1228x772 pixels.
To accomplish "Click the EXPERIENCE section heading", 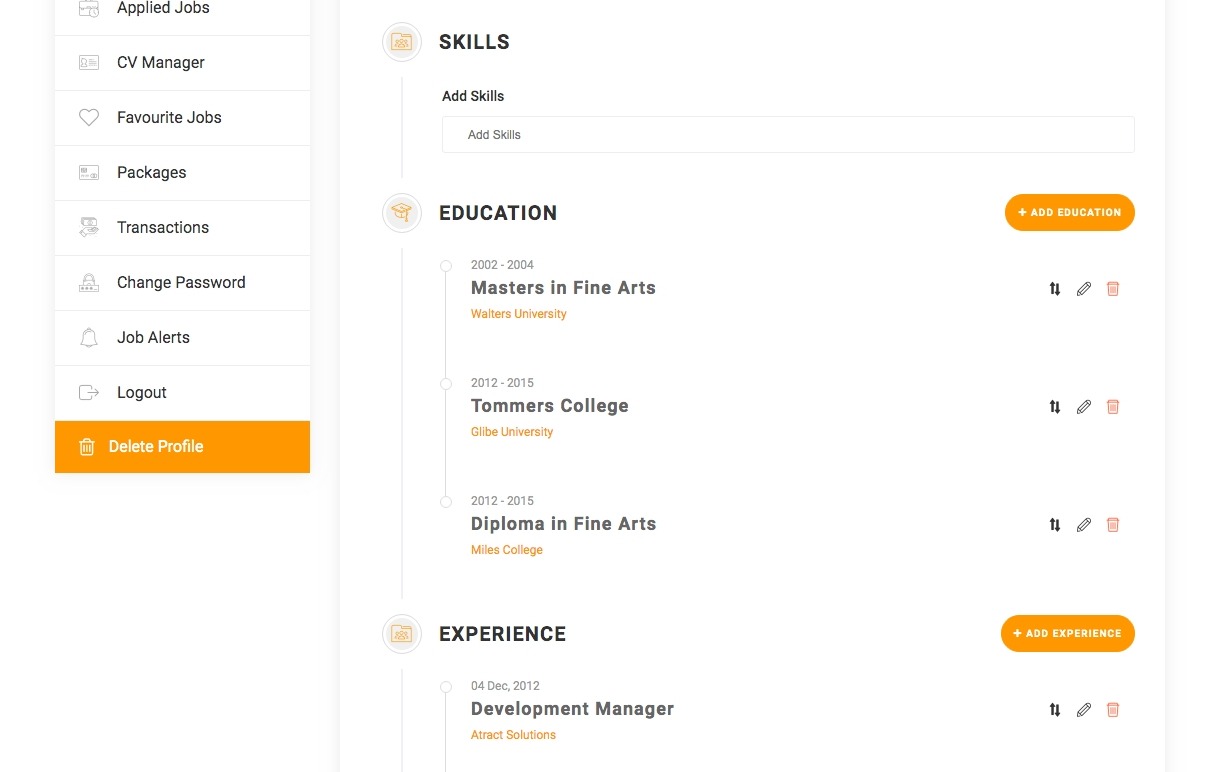I will click(503, 634).
